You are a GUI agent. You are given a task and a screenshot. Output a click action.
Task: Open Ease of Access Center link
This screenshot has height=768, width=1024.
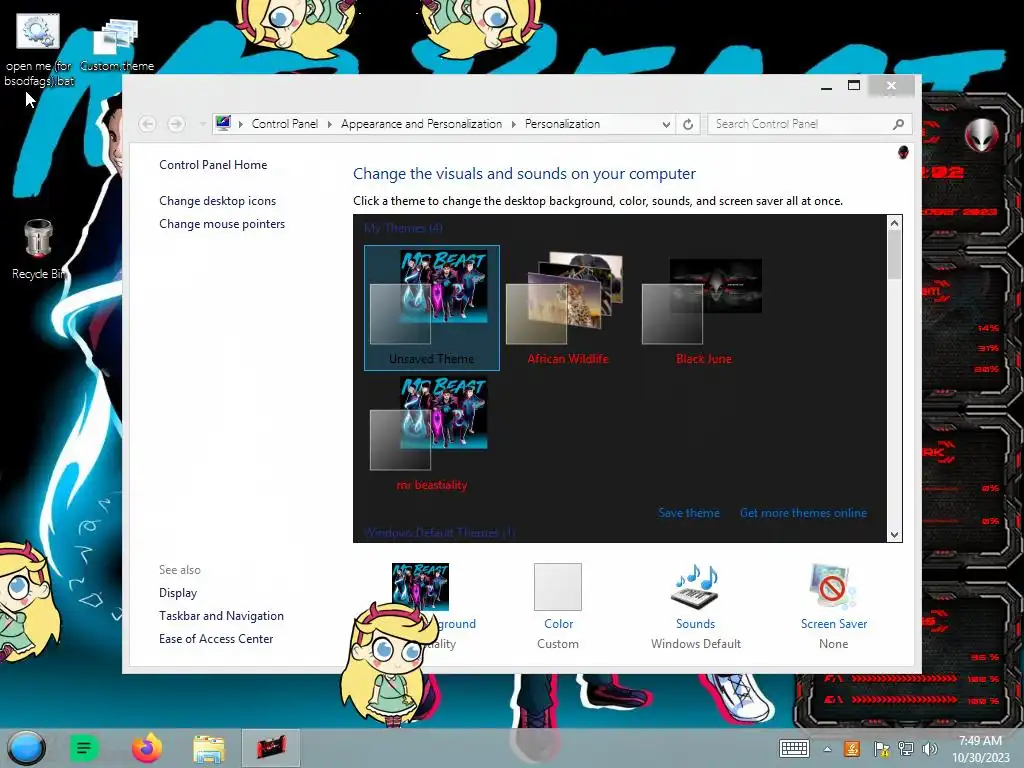[216, 638]
